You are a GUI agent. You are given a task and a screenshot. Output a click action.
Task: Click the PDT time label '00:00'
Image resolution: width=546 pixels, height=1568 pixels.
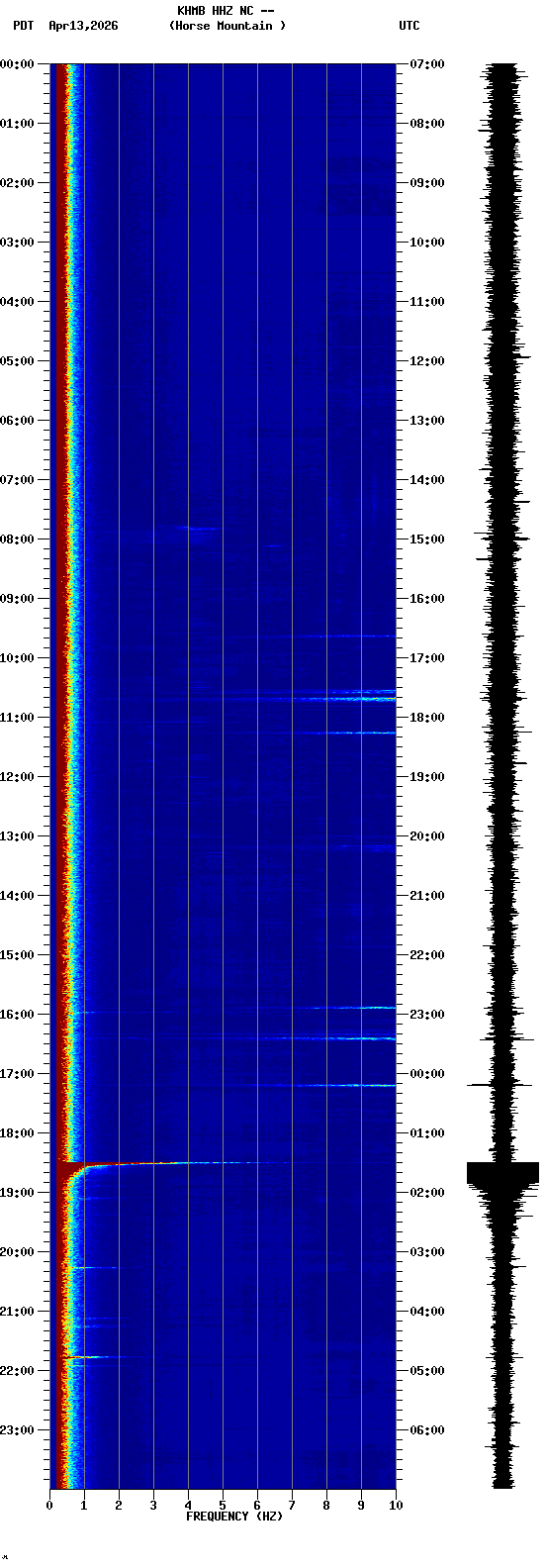pos(17,64)
